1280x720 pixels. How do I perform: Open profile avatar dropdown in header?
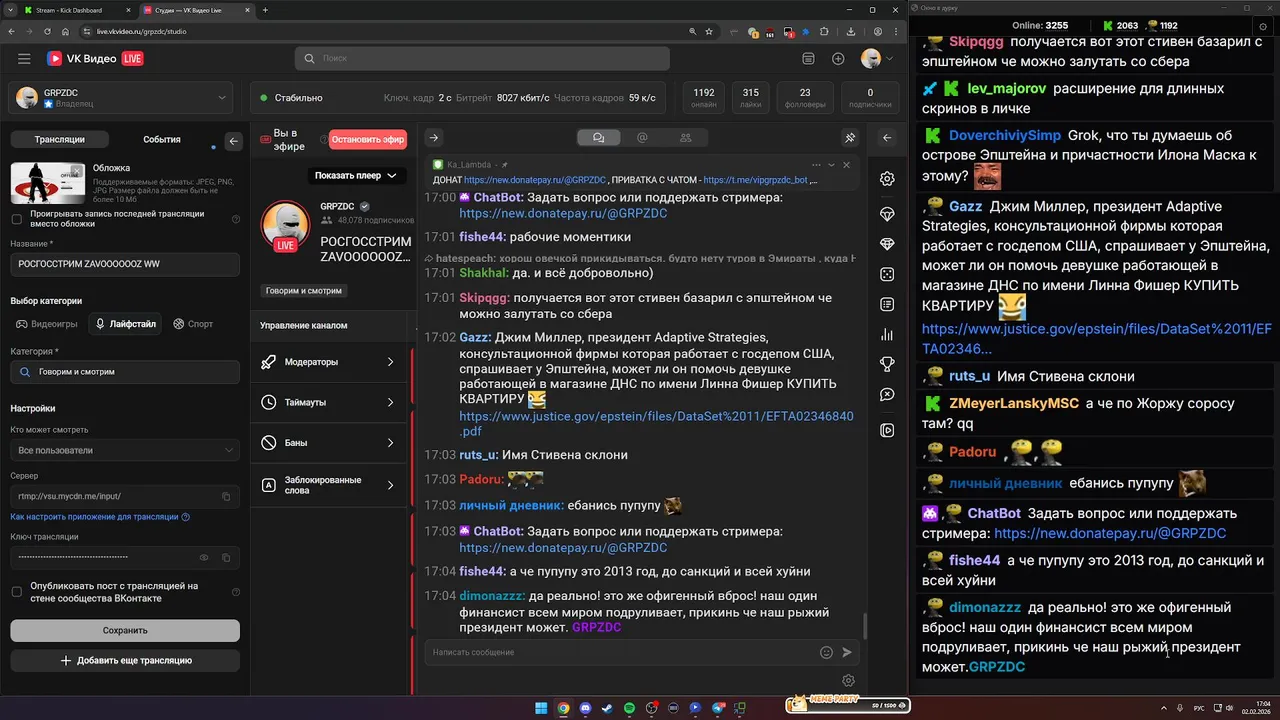(x=877, y=59)
